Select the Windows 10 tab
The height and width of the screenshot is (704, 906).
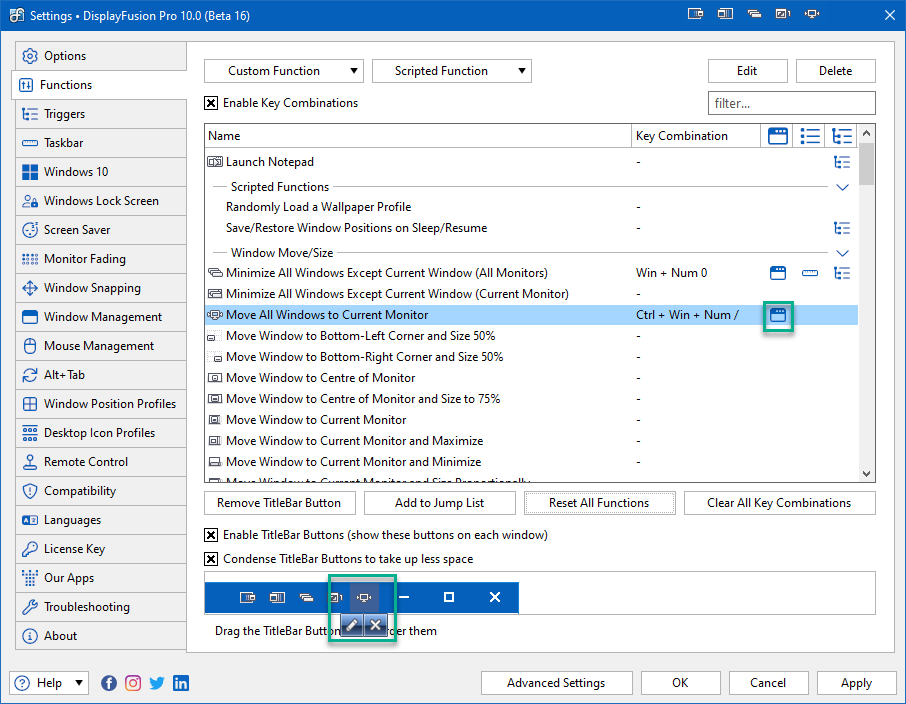(101, 172)
